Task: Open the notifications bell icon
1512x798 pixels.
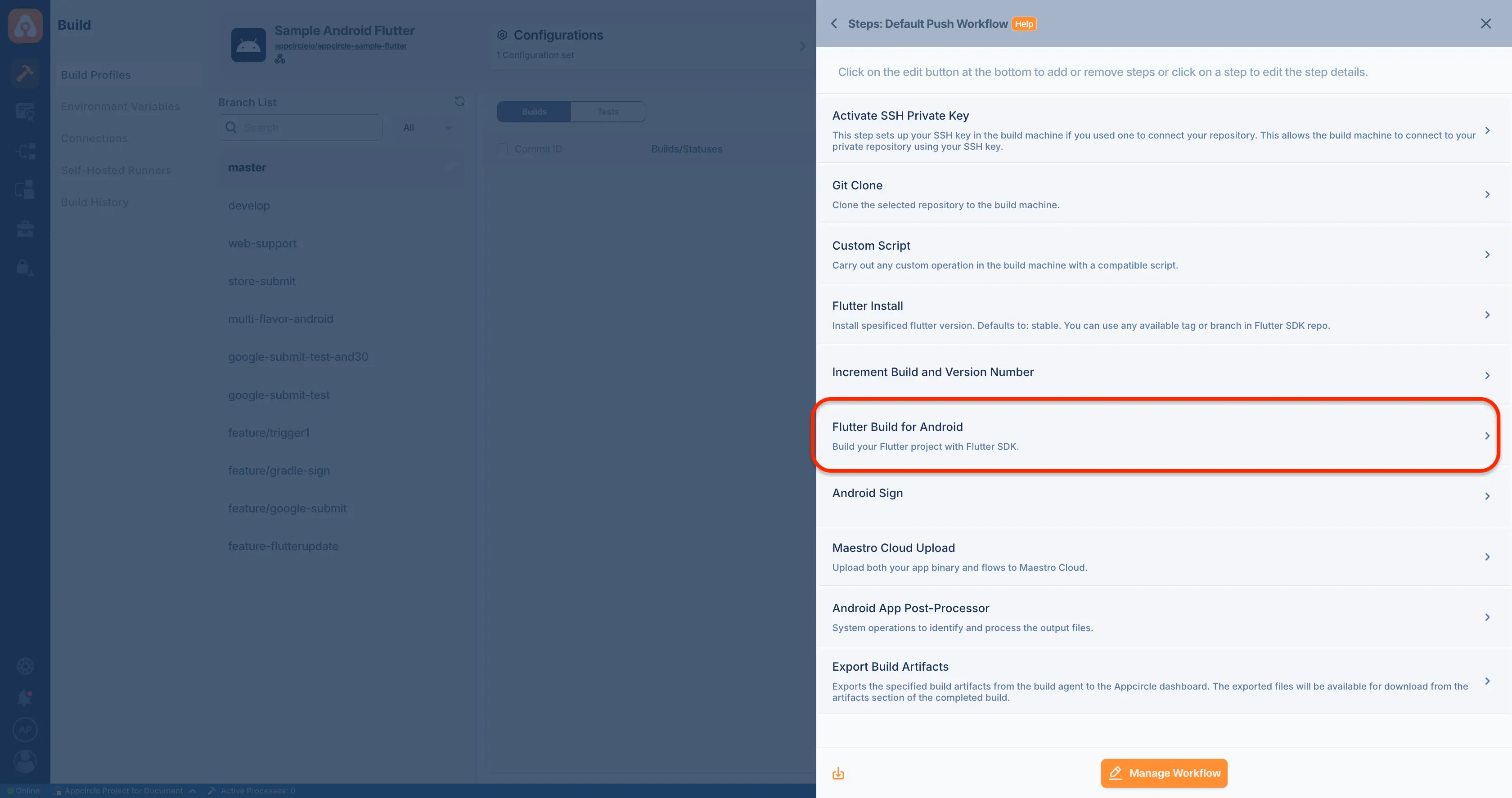Action: point(25,698)
